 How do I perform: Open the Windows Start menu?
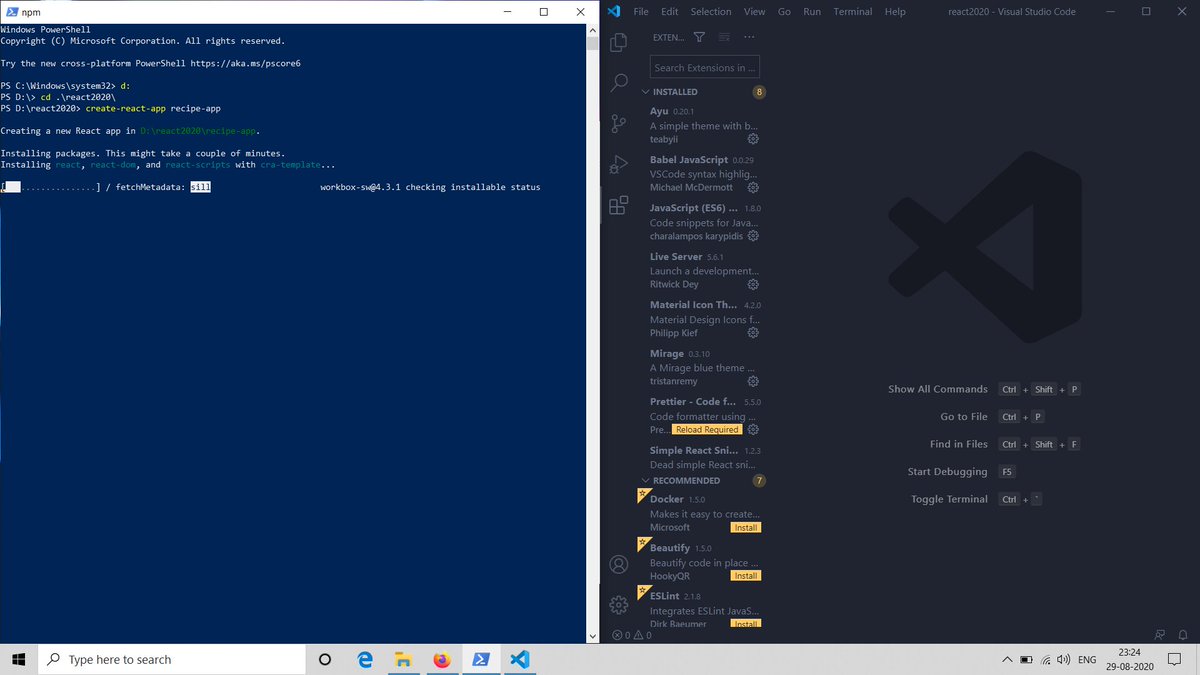click(19, 660)
